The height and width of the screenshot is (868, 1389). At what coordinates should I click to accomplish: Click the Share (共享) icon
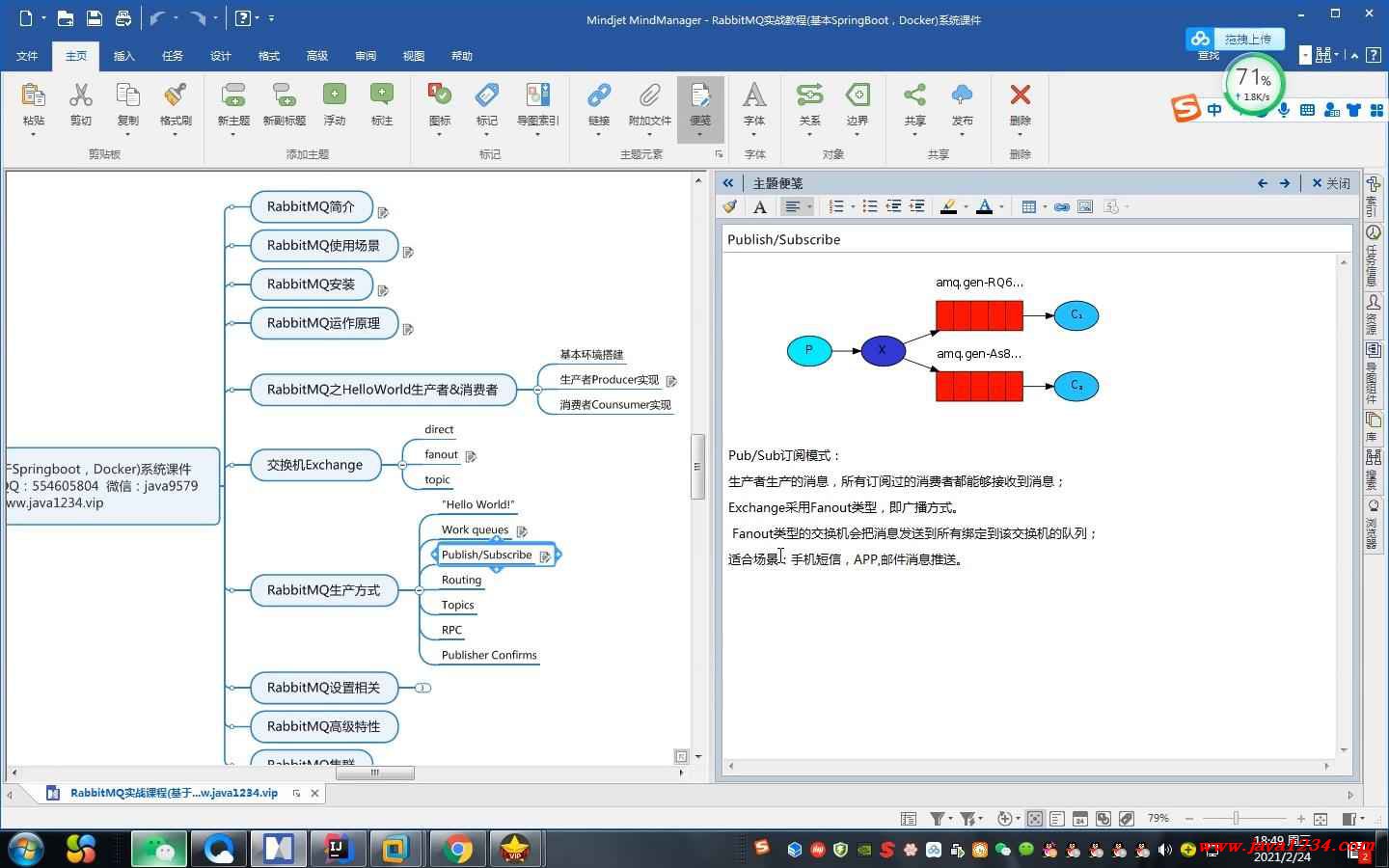(914, 95)
